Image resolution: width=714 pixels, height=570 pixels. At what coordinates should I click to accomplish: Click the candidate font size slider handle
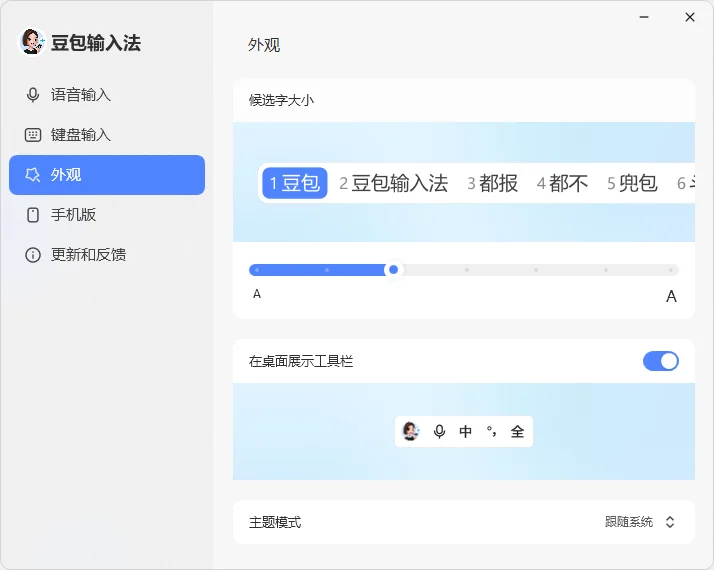(394, 270)
